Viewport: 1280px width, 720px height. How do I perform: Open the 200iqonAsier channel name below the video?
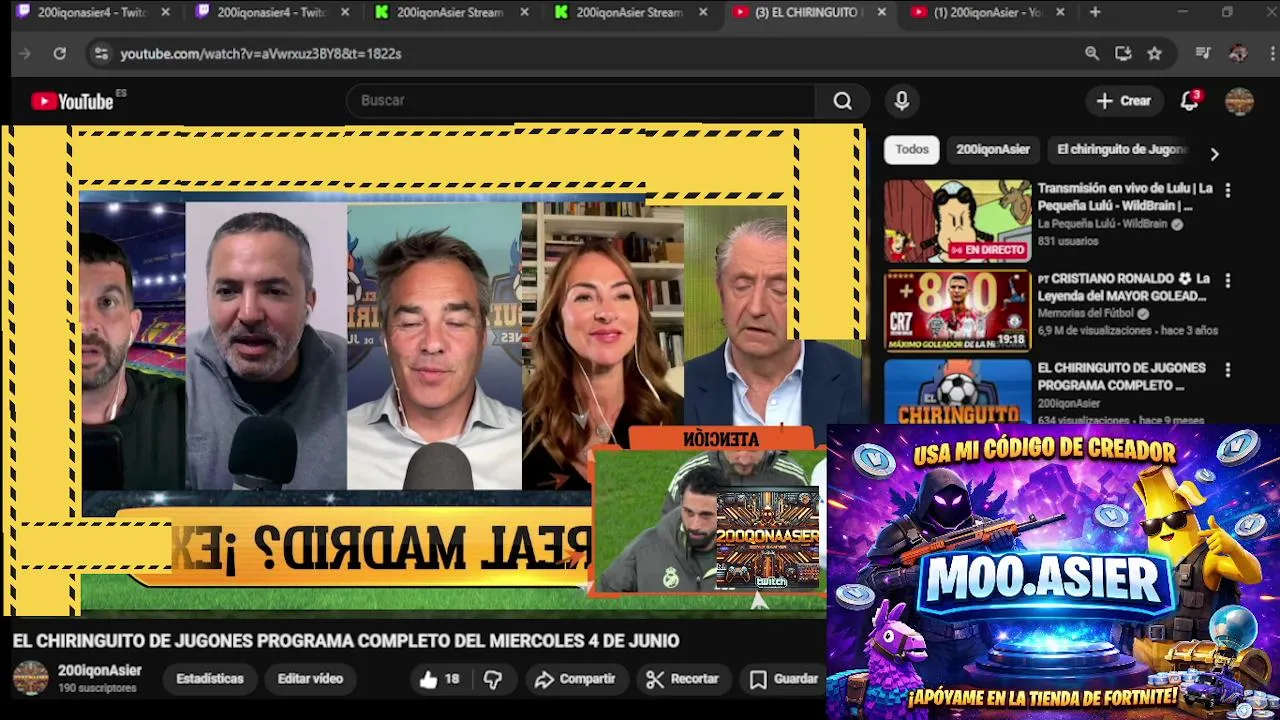(99, 671)
